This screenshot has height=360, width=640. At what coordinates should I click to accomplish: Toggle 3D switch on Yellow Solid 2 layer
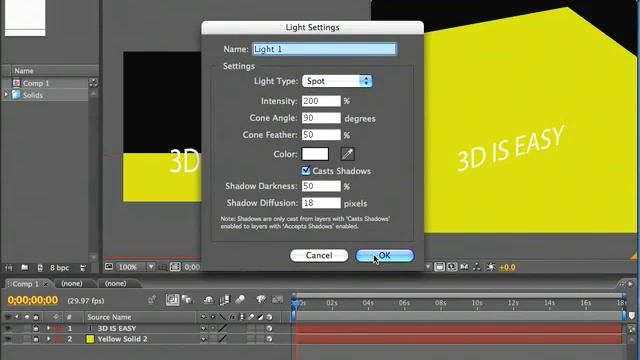click(x=269, y=339)
